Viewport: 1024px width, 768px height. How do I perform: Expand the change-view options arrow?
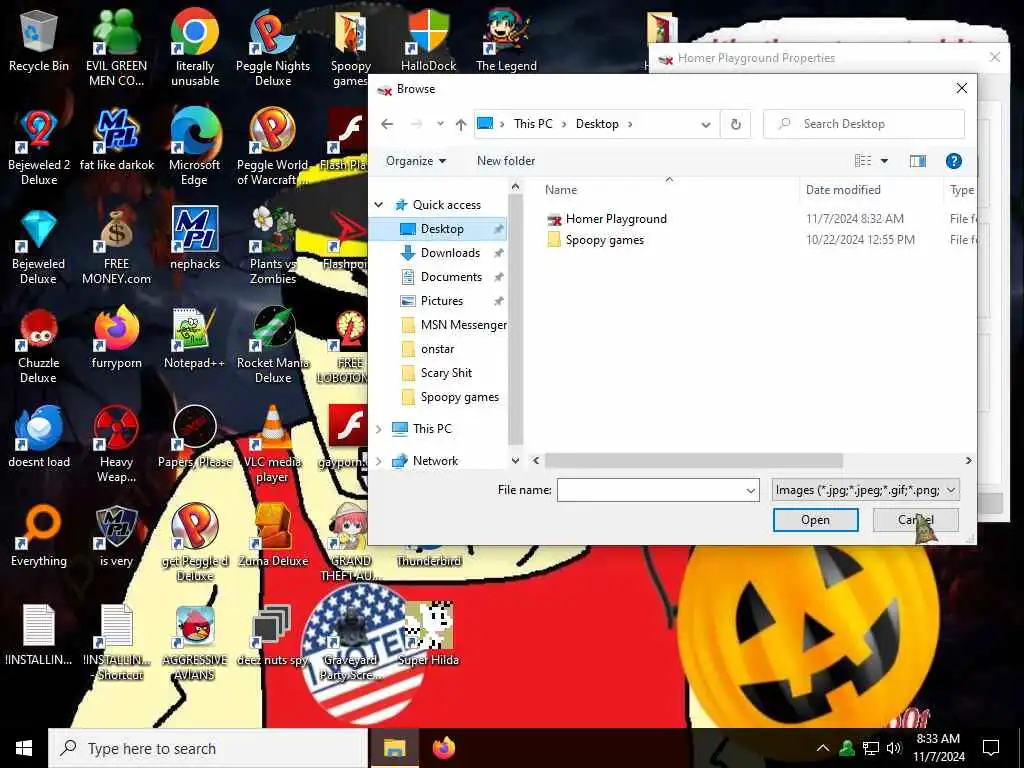884,161
